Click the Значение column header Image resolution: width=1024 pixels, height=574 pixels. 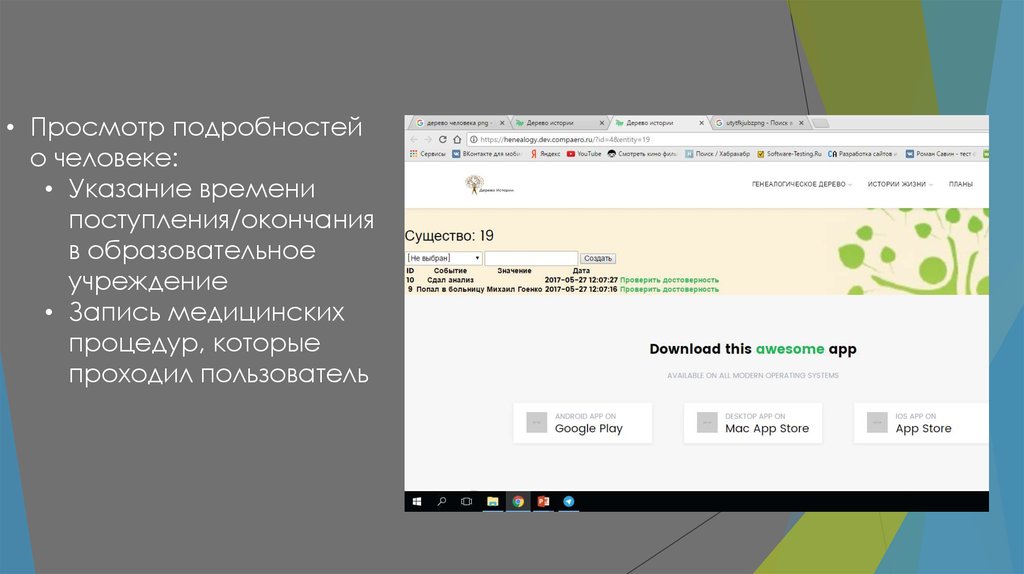click(x=515, y=270)
